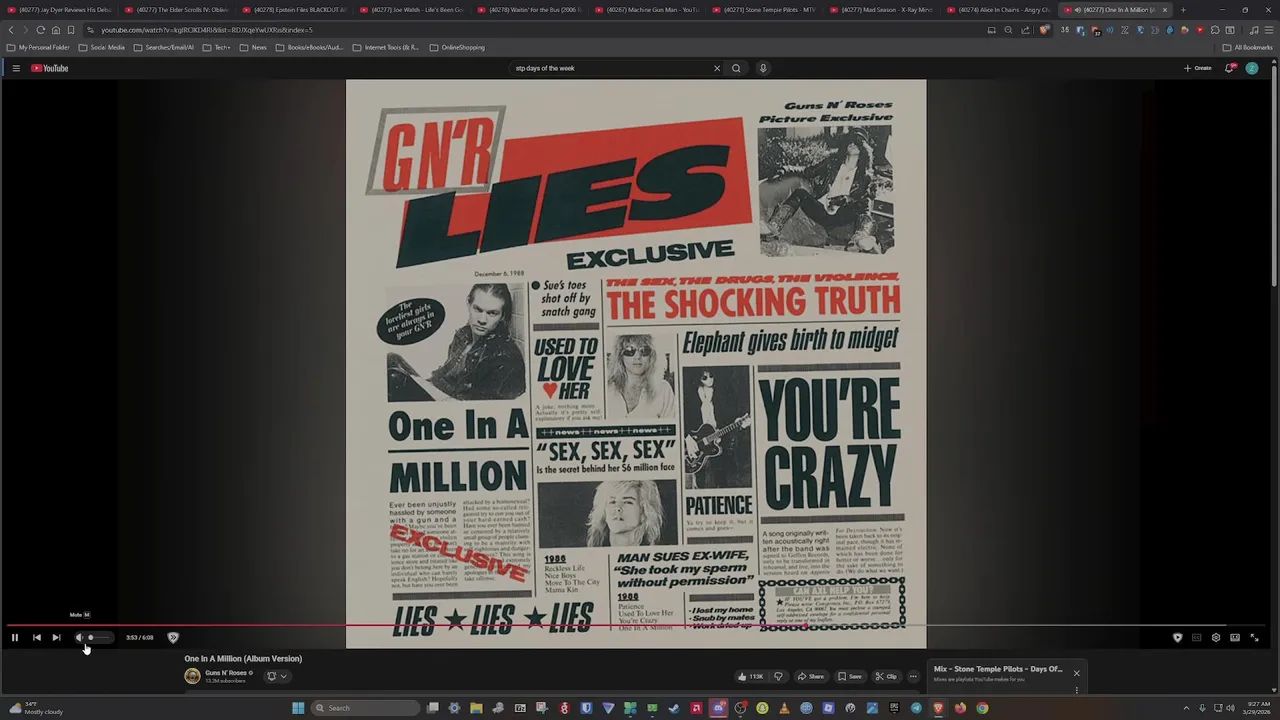Viewport: 1280px width, 720px height.
Task: Share this page from the address bar icon
Action: point(1025,30)
